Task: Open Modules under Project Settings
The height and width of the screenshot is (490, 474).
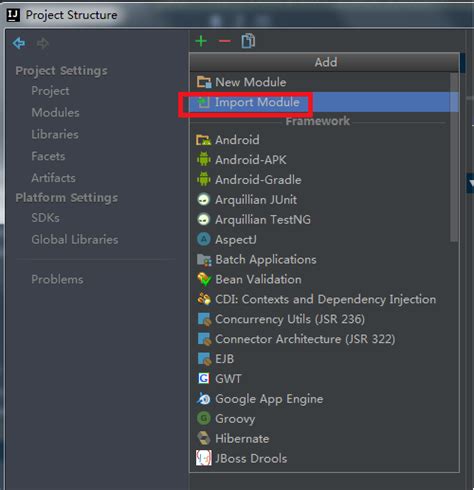Action: click(x=55, y=113)
